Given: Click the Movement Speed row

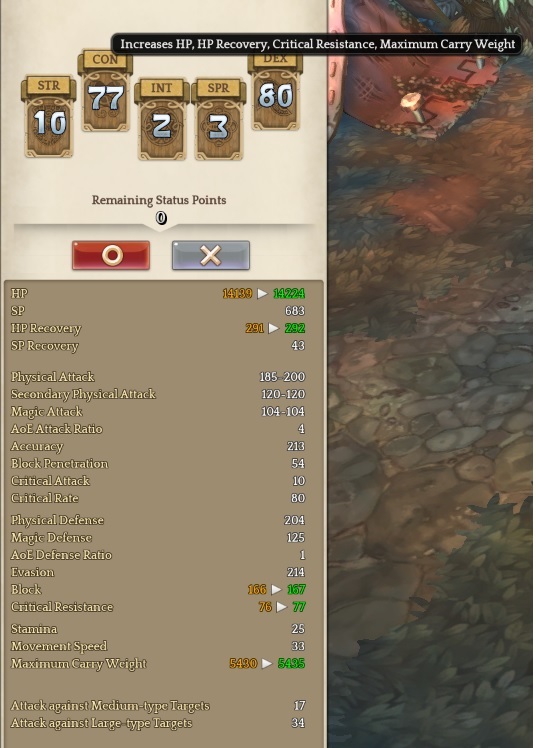Looking at the screenshot, I should tap(158, 646).
